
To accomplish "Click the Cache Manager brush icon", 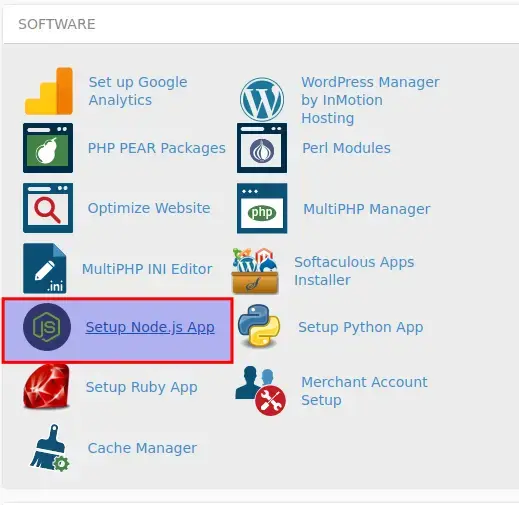I will point(50,448).
